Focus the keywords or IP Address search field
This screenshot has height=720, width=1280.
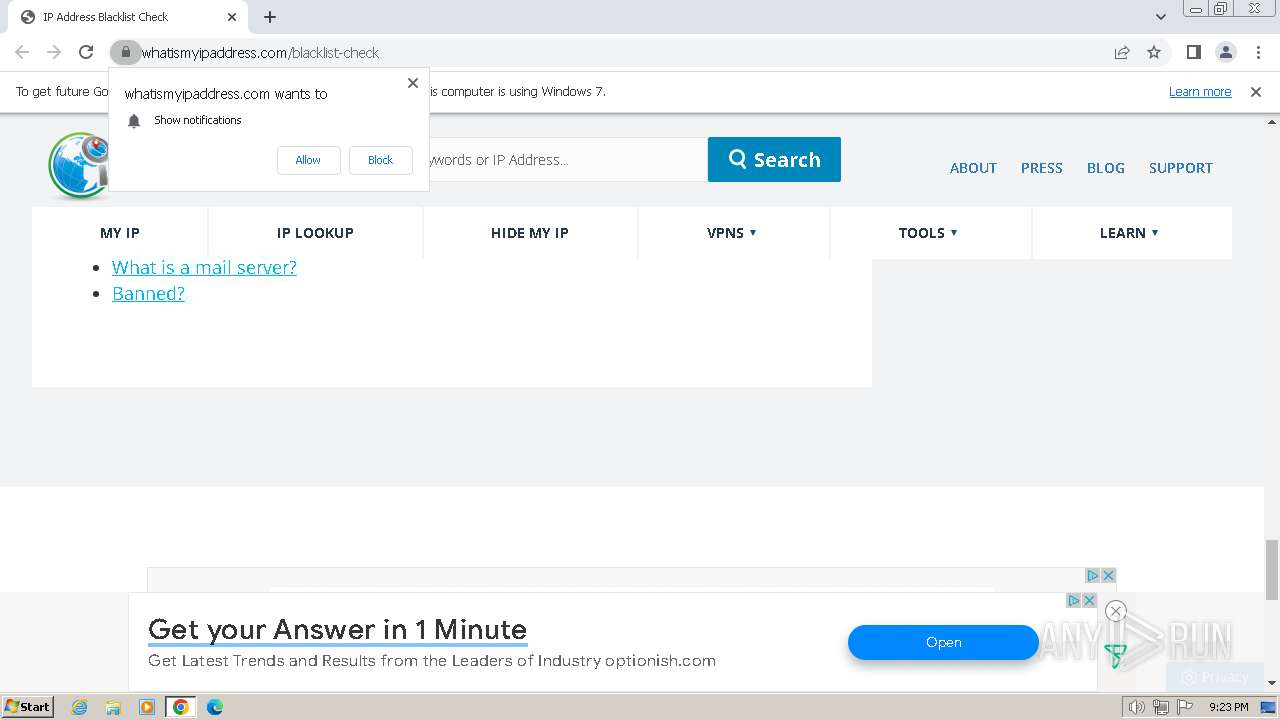pyautogui.click(x=568, y=160)
